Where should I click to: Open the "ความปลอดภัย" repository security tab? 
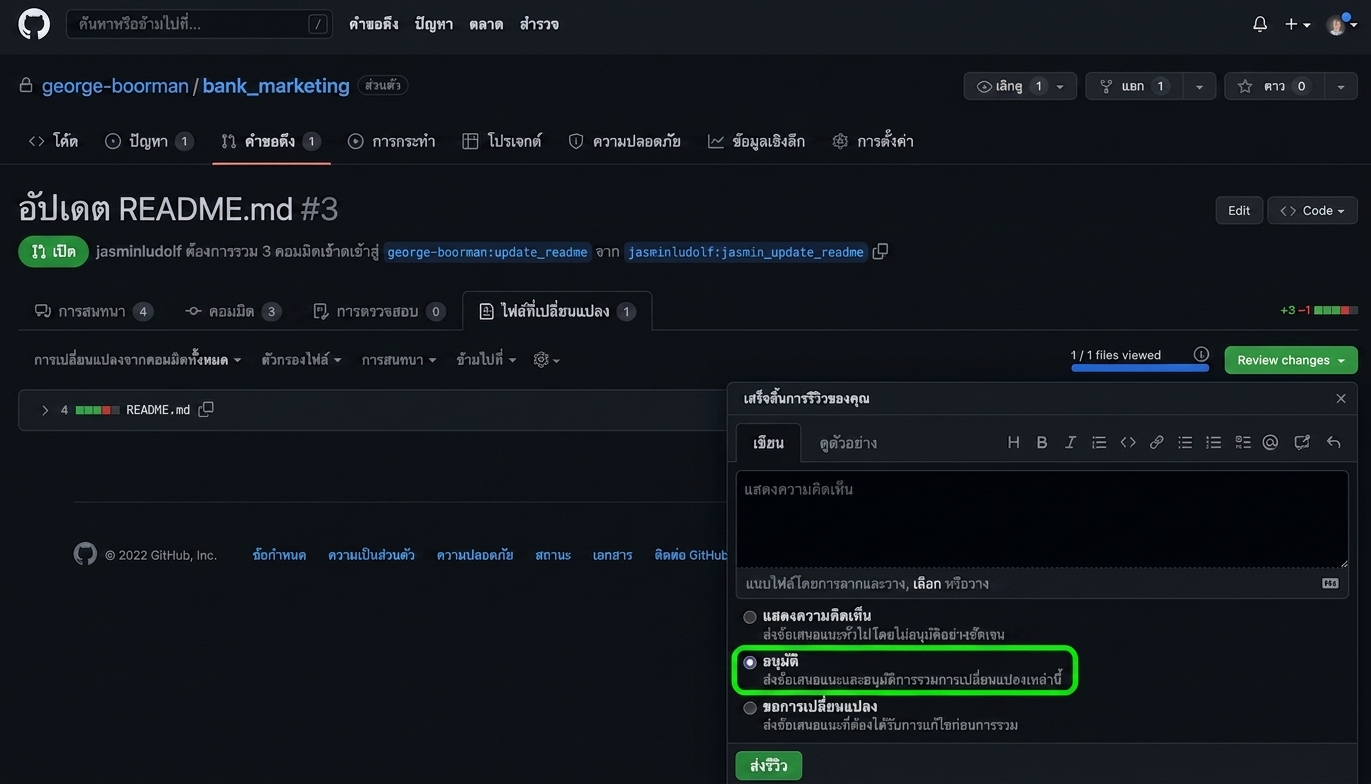pyautogui.click(x=624, y=141)
